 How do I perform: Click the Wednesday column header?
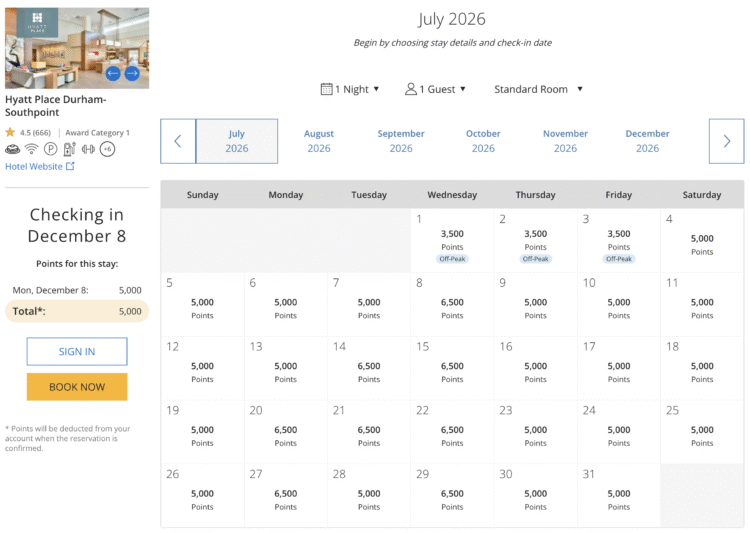pos(452,195)
